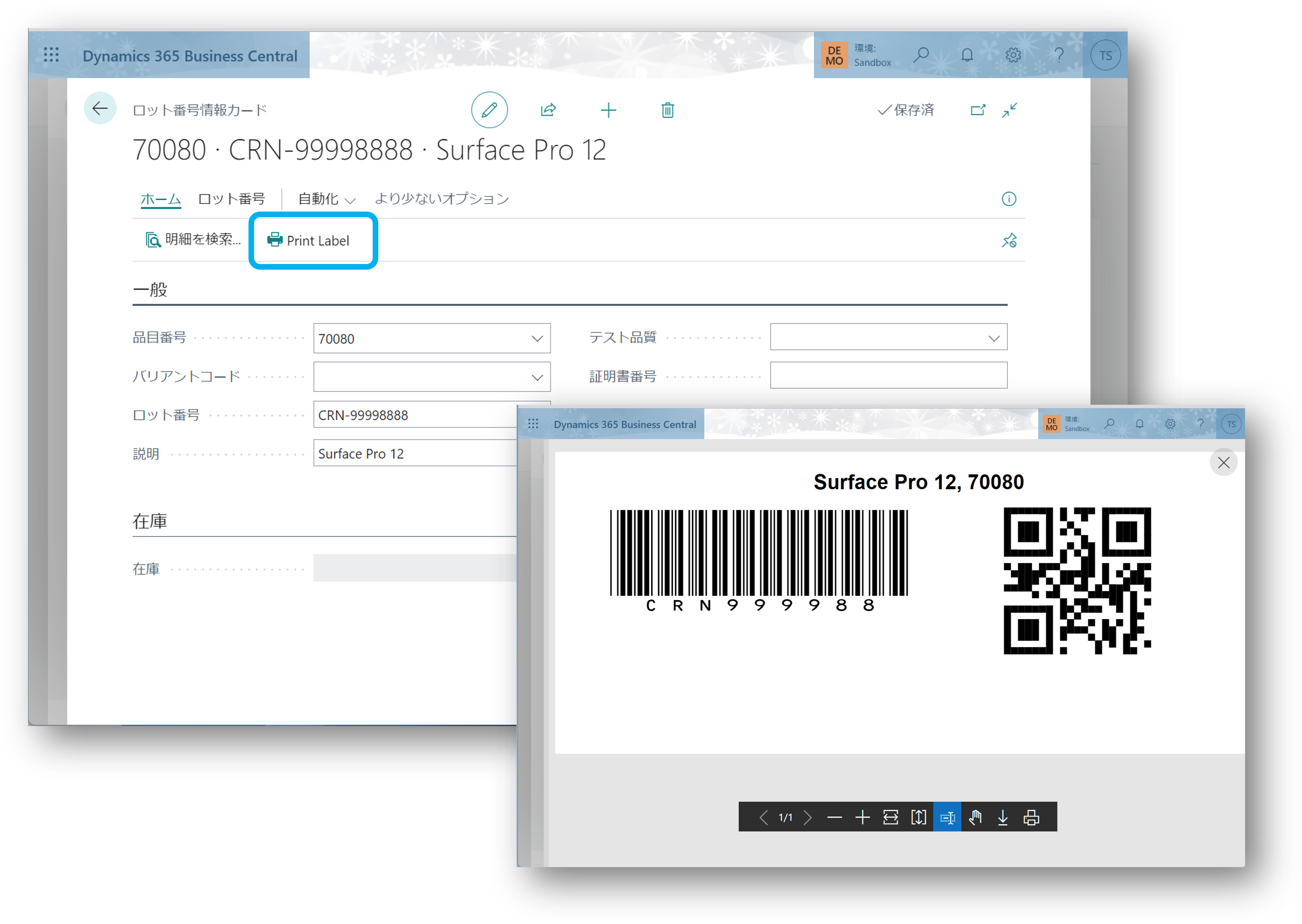Click the QR code on the label

tap(1077, 581)
